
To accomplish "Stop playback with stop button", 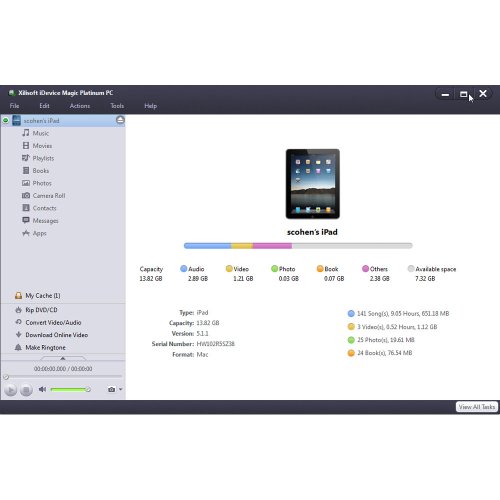I will coord(26,389).
